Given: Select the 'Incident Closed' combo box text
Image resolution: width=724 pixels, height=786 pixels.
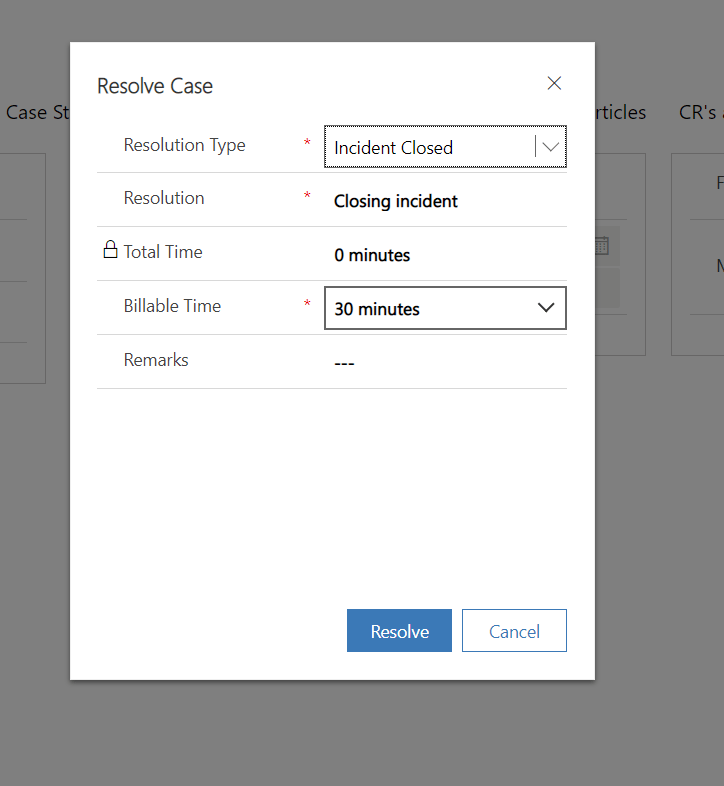Looking at the screenshot, I should tap(393, 148).
